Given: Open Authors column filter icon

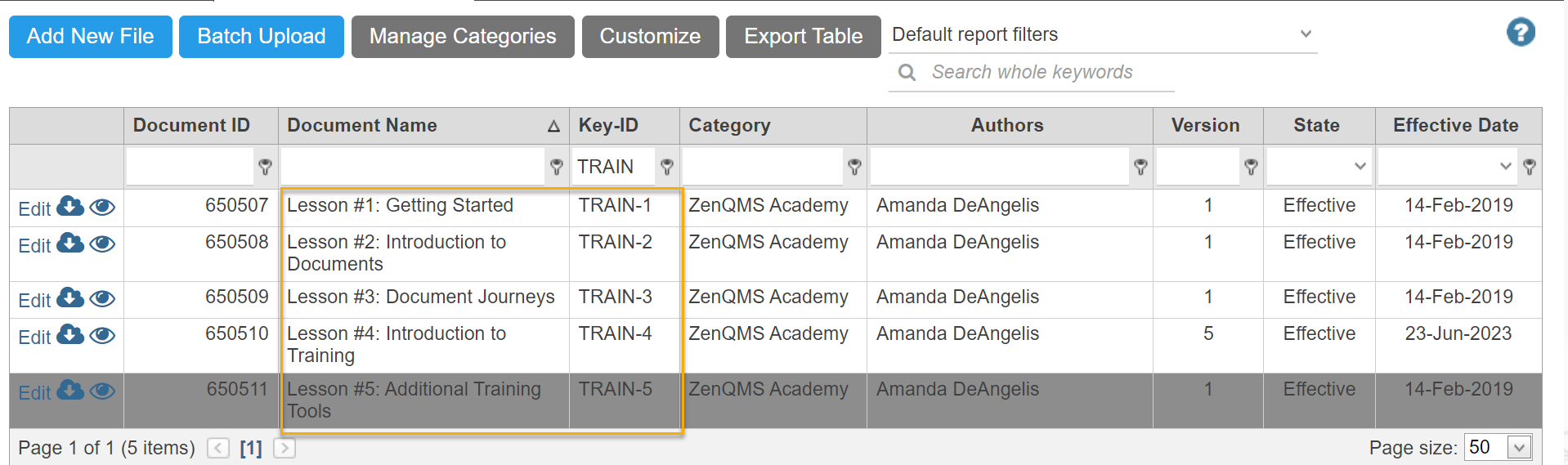Looking at the screenshot, I should (x=1140, y=167).
